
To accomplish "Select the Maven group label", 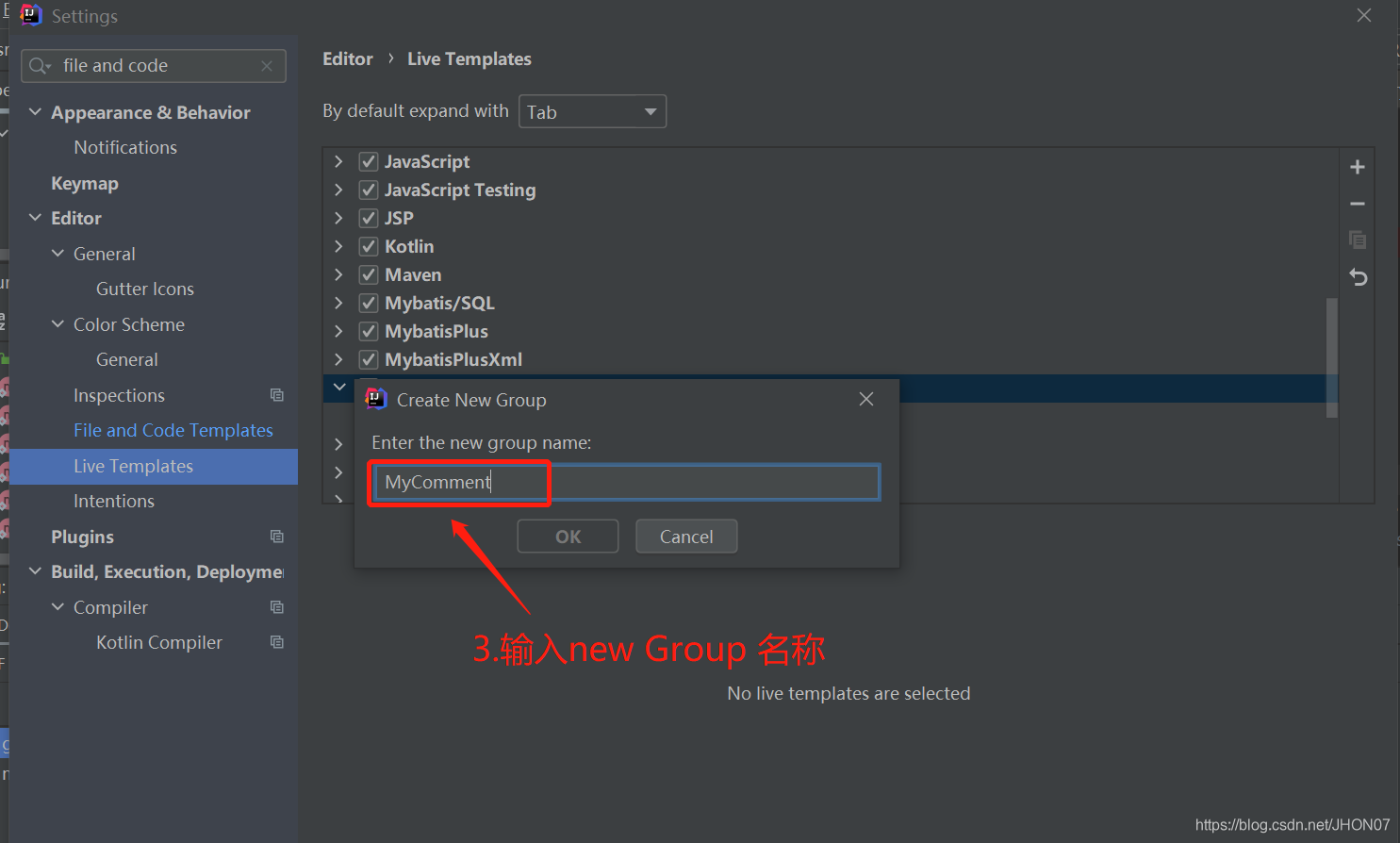I will pos(413,274).
